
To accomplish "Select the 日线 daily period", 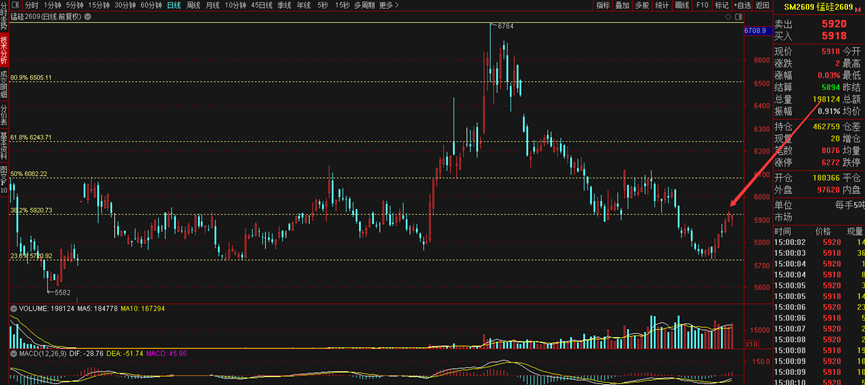I will [174, 6].
